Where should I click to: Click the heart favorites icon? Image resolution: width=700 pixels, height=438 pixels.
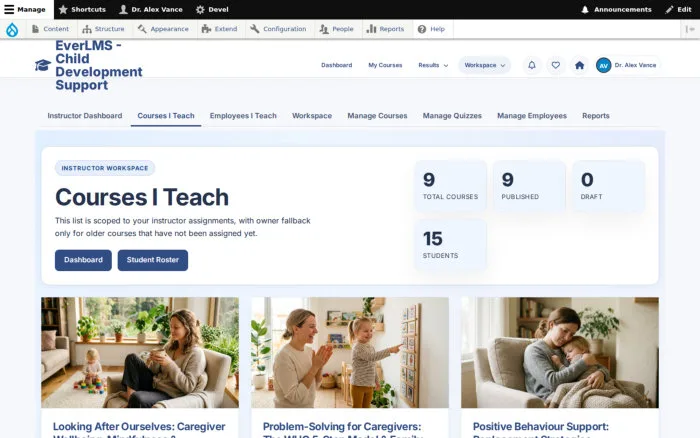pos(555,65)
